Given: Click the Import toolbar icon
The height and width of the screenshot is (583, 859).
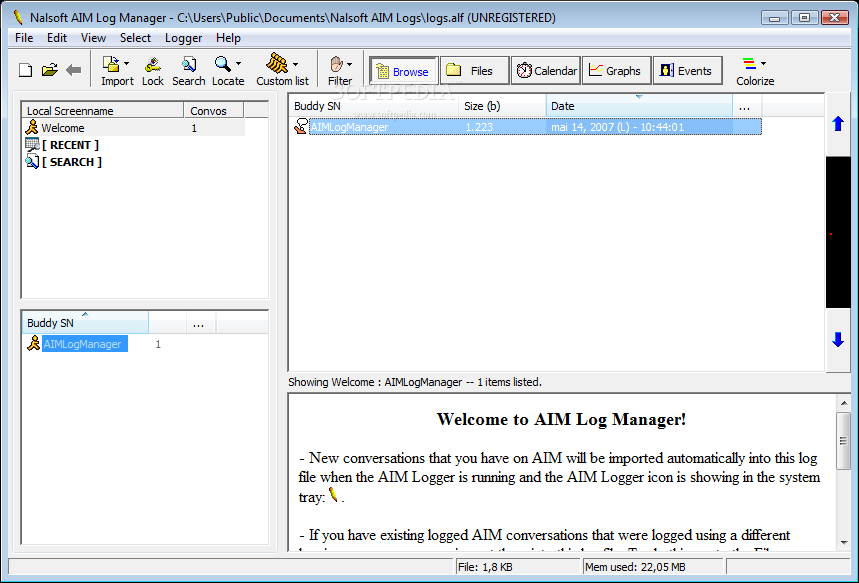Looking at the screenshot, I should pos(111,64).
